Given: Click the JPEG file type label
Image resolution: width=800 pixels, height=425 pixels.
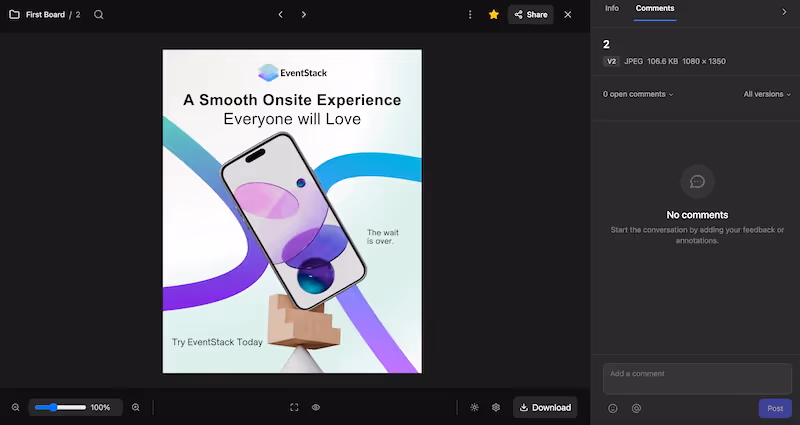Looking at the screenshot, I should point(634,61).
